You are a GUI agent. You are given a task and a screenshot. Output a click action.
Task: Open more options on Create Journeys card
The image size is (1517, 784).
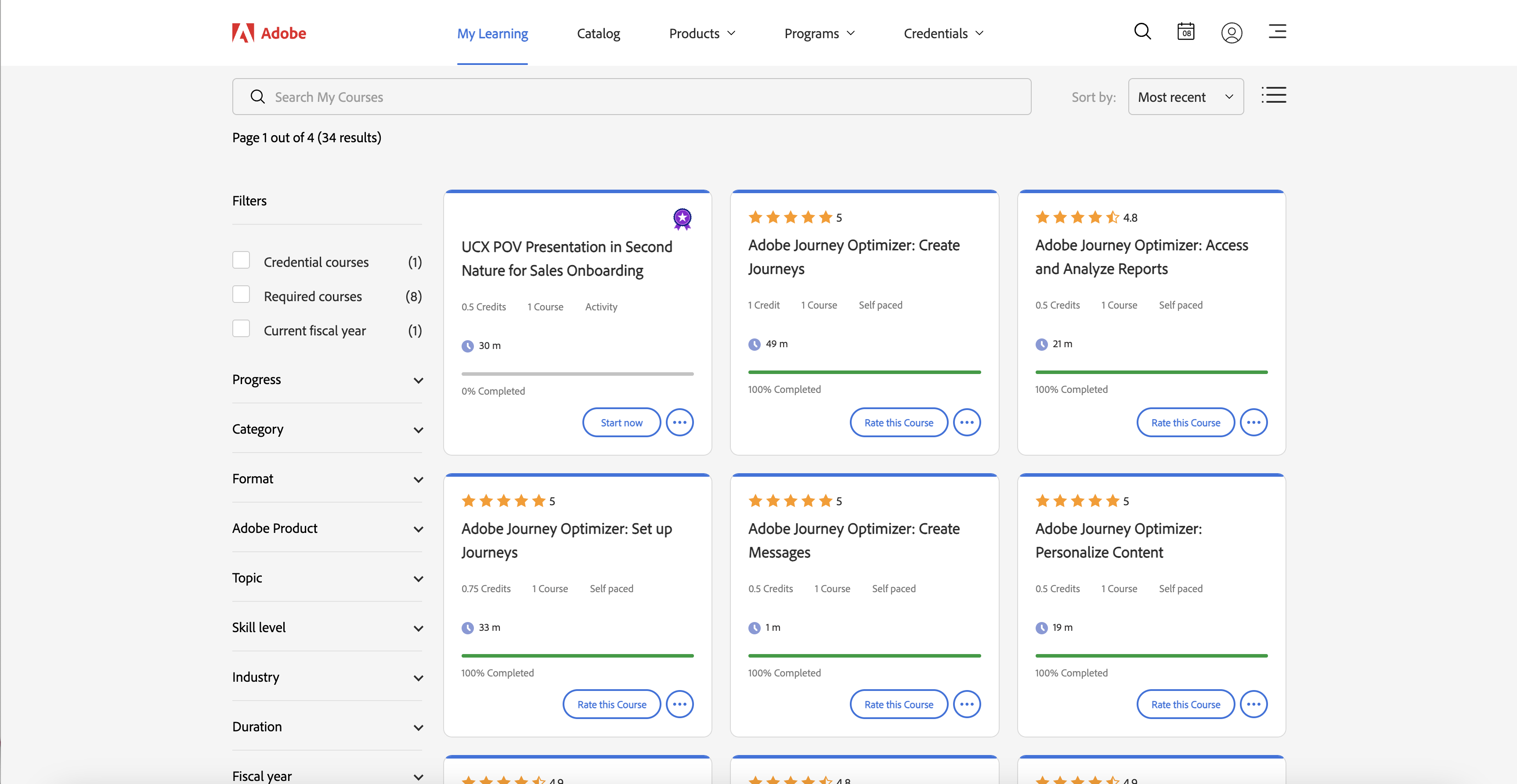(966, 423)
